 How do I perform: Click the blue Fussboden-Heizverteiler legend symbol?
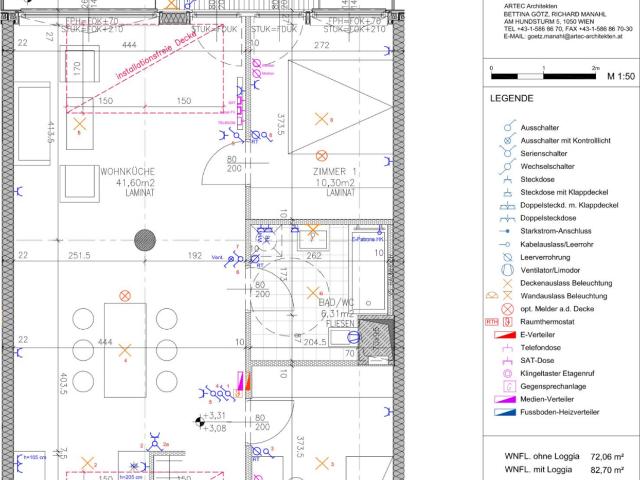click(x=505, y=412)
